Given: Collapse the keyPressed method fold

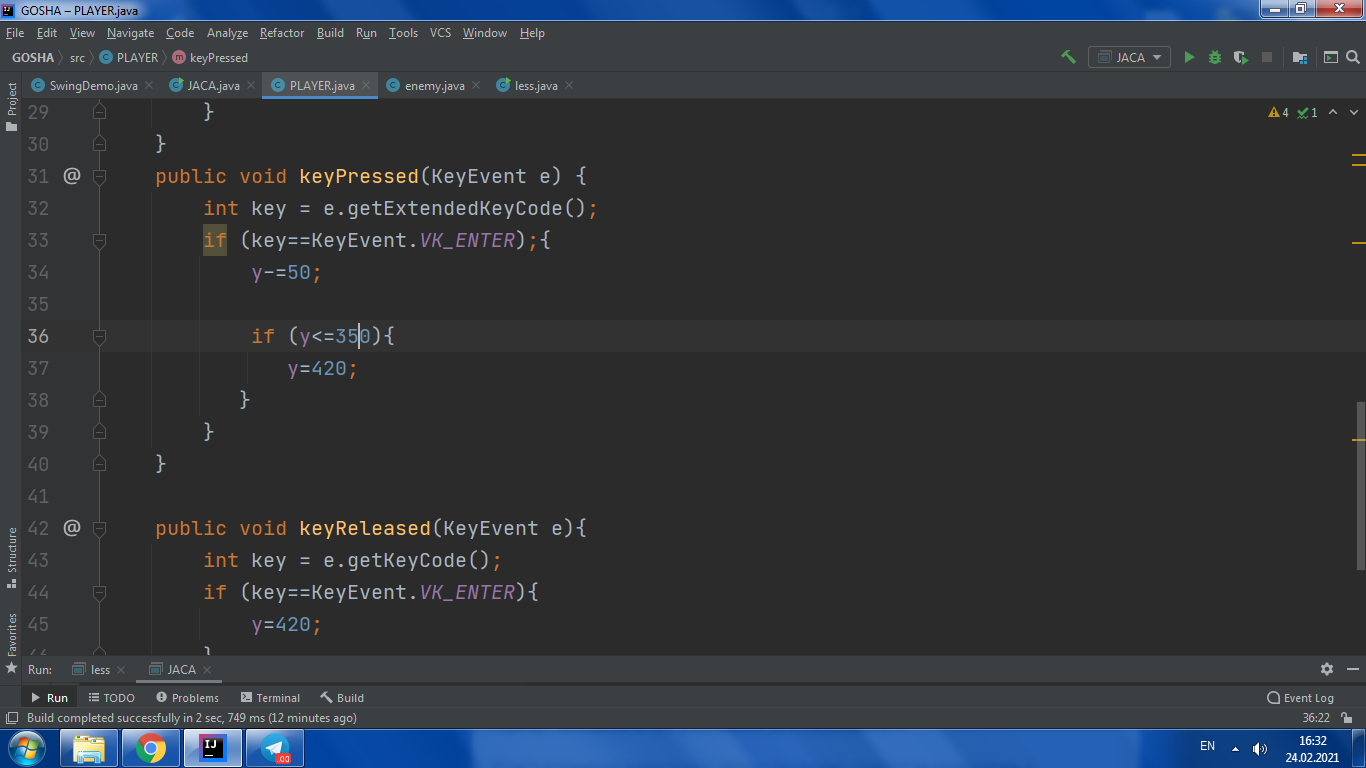Looking at the screenshot, I should pyautogui.click(x=99, y=176).
